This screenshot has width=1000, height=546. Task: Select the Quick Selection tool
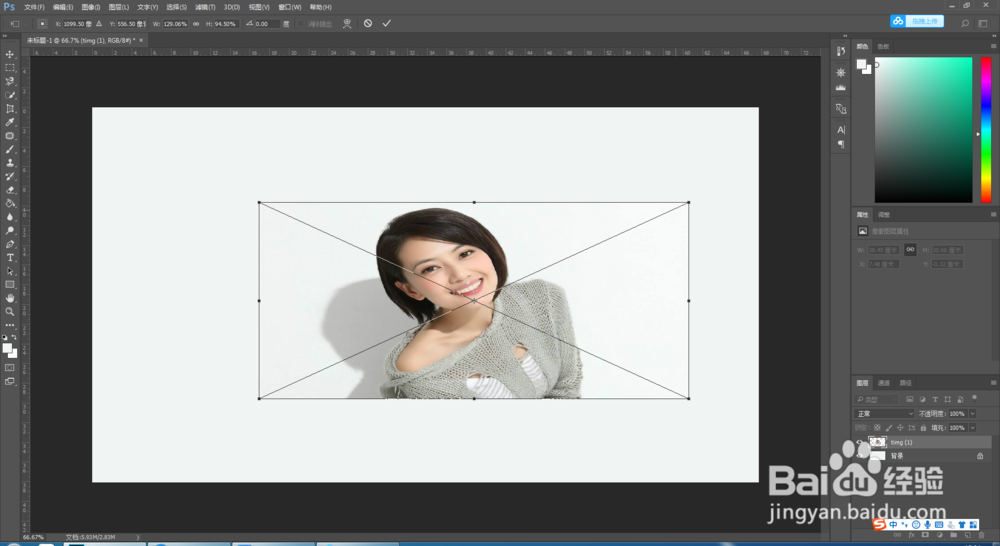coord(10,95)
